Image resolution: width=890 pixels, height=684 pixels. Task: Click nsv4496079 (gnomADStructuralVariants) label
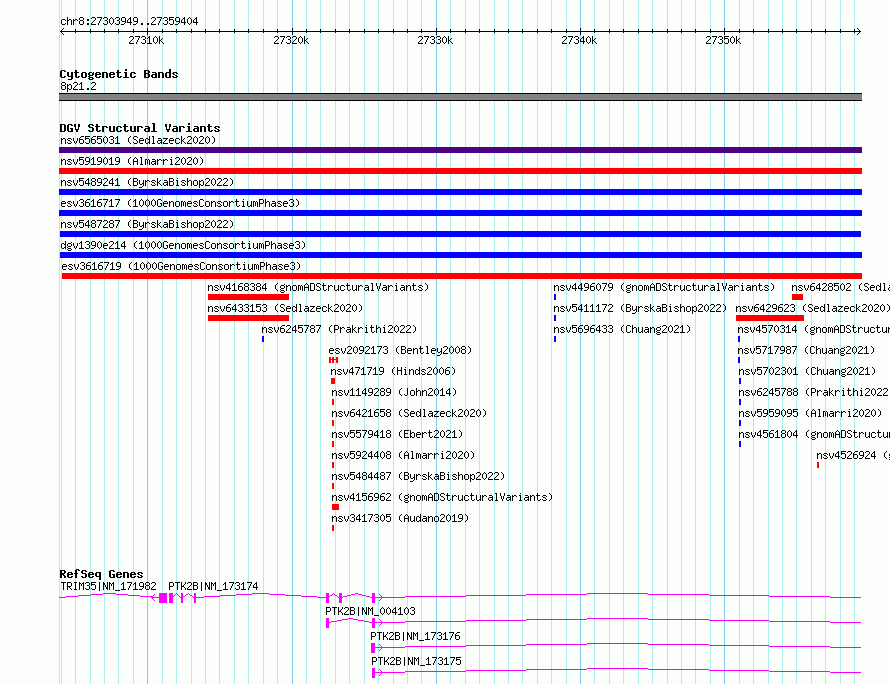click(x=664, y=287)
